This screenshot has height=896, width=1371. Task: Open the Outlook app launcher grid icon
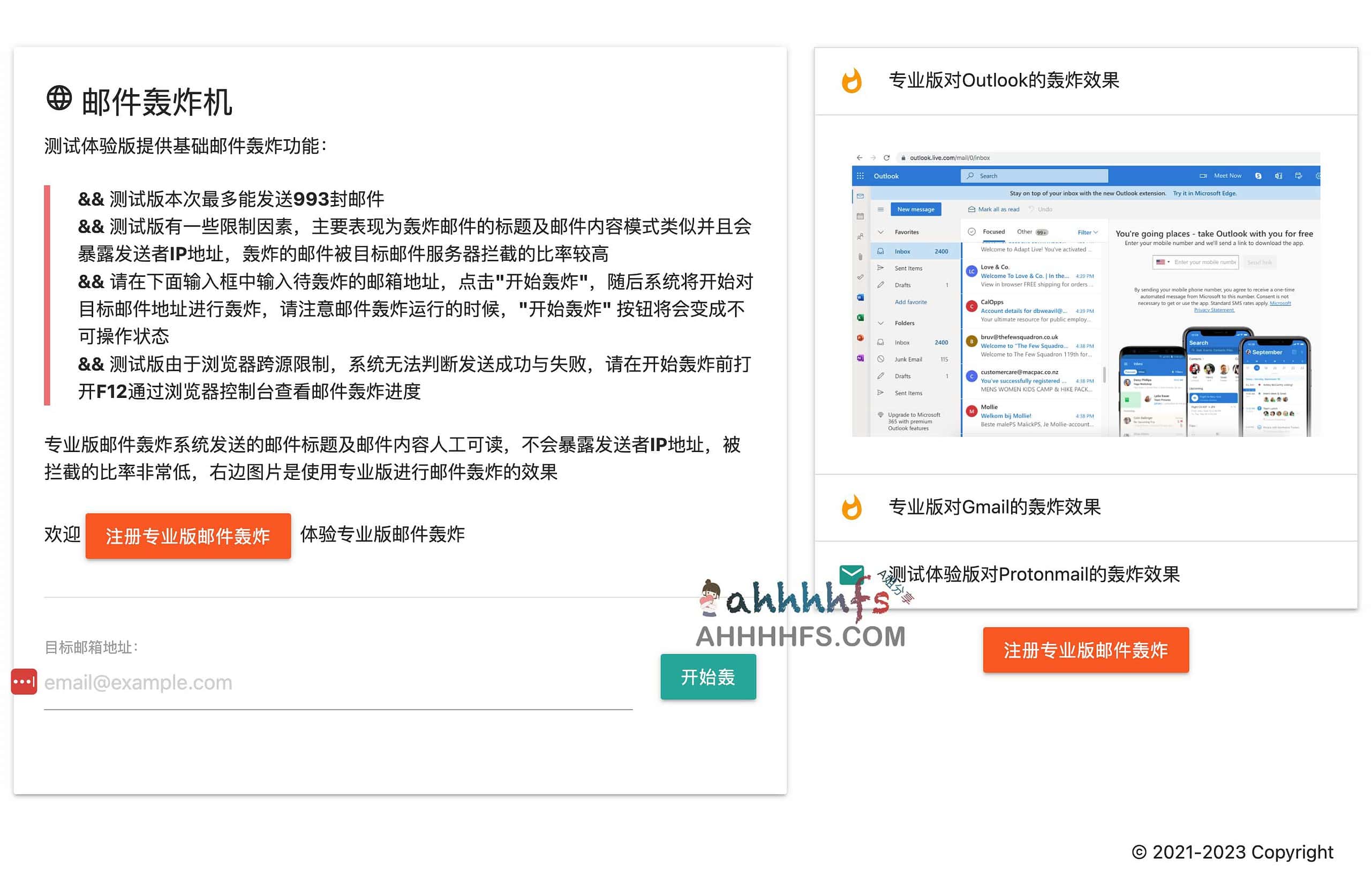[860, 176]
